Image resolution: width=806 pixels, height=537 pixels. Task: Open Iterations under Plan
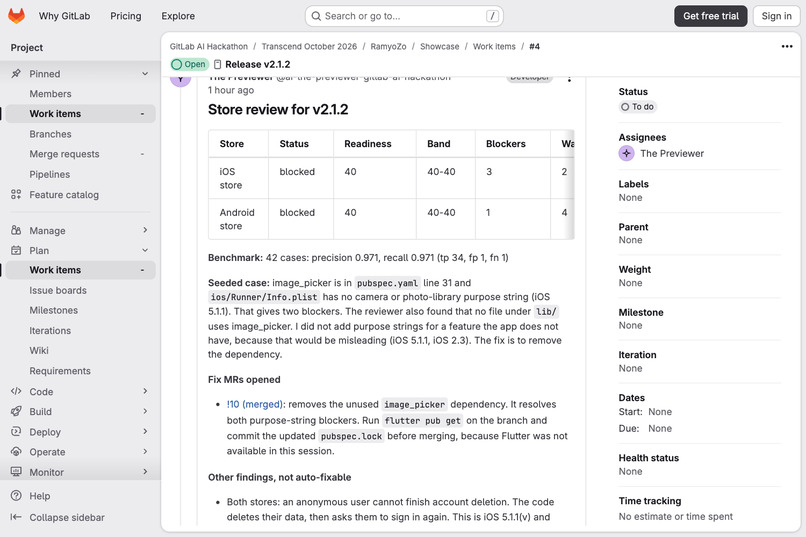50,330
